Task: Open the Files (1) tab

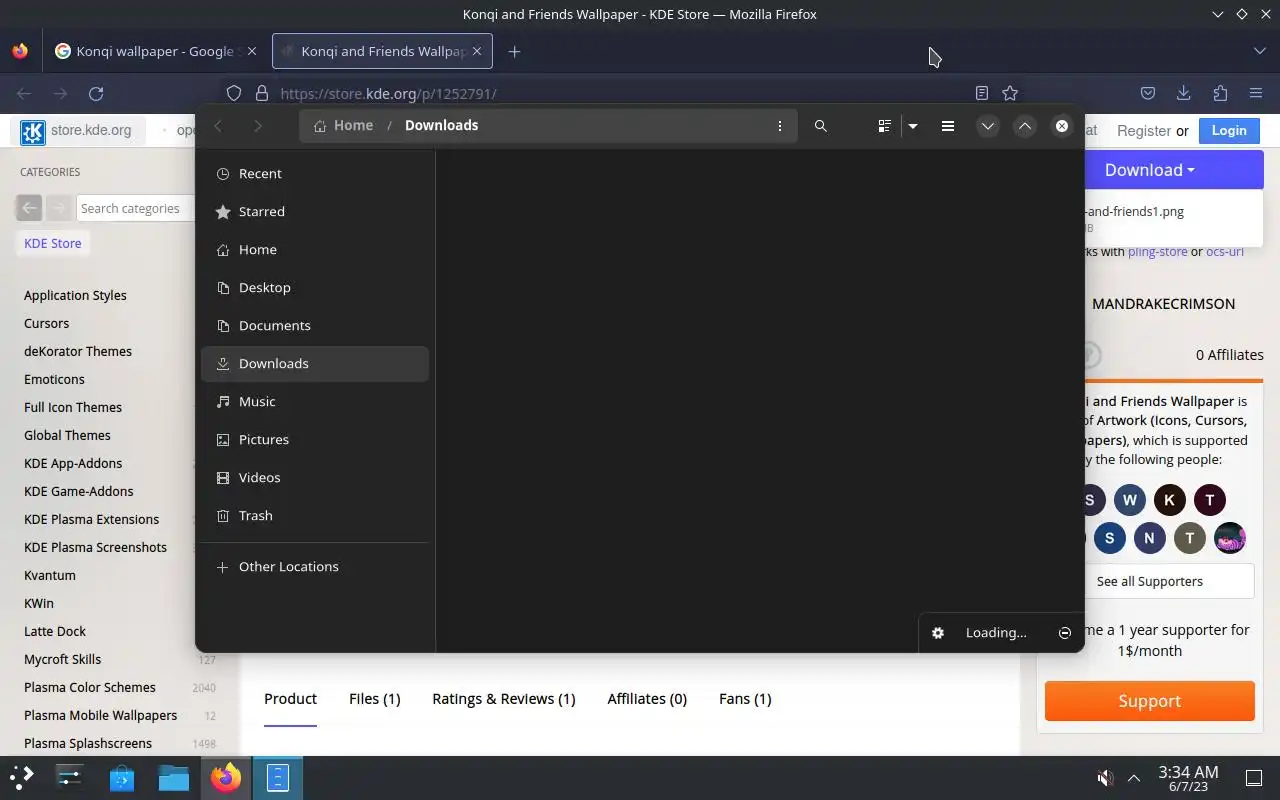Action: coord(375,699)
